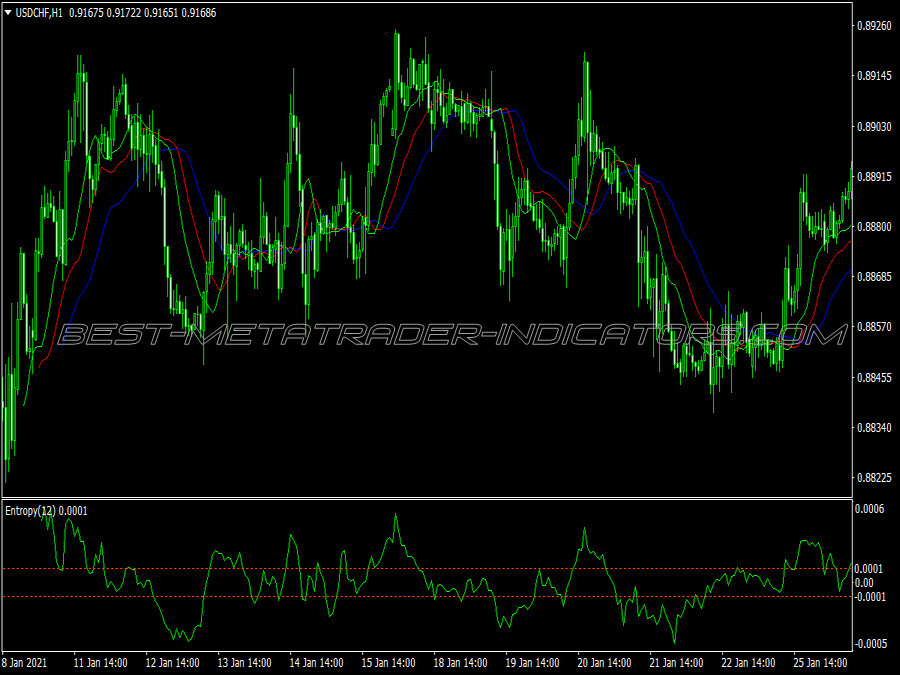Click the -0.0005 Entropy scale label
The image size is (900, 675).
(x=871, y=644)
